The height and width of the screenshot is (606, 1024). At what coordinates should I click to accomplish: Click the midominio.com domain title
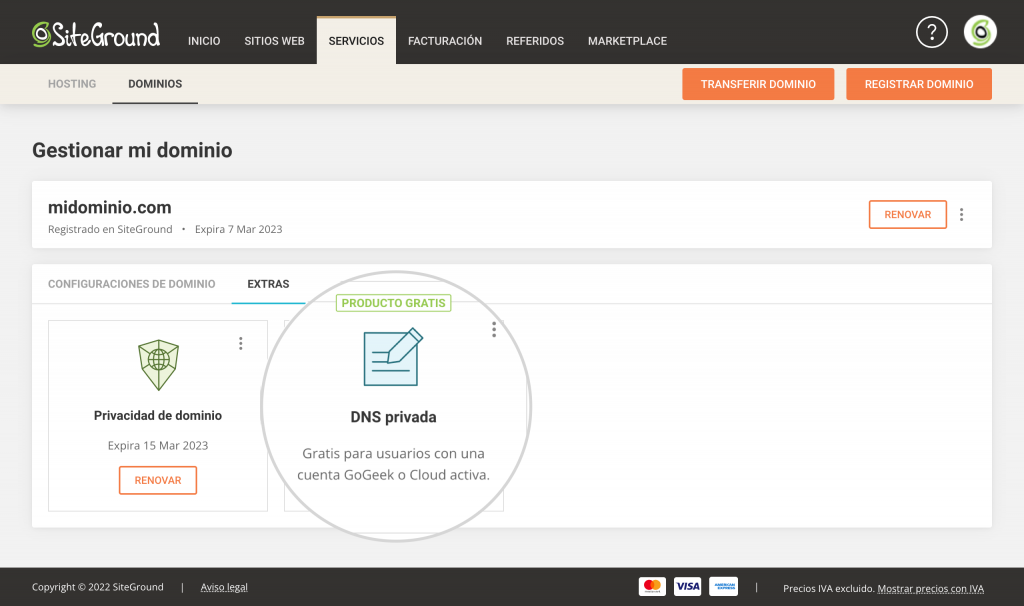pos(110,208)
